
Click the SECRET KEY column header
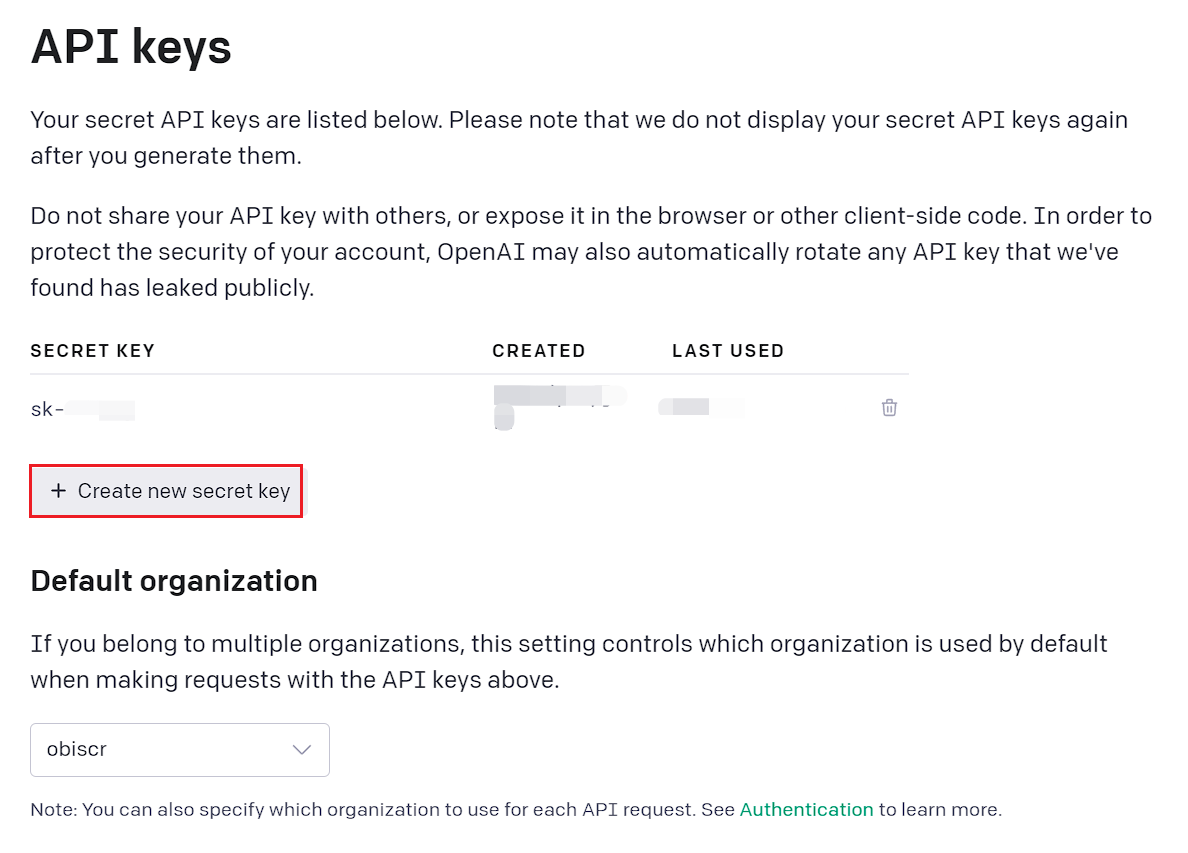(x=93, y=351)
